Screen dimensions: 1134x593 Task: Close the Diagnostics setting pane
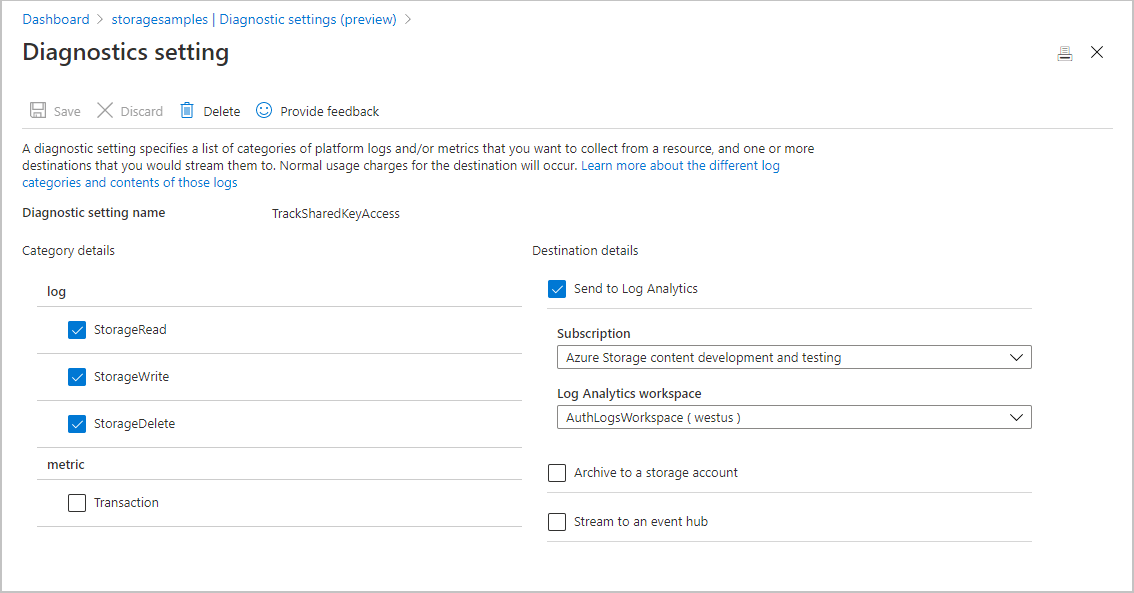(x=1097, y=52)
